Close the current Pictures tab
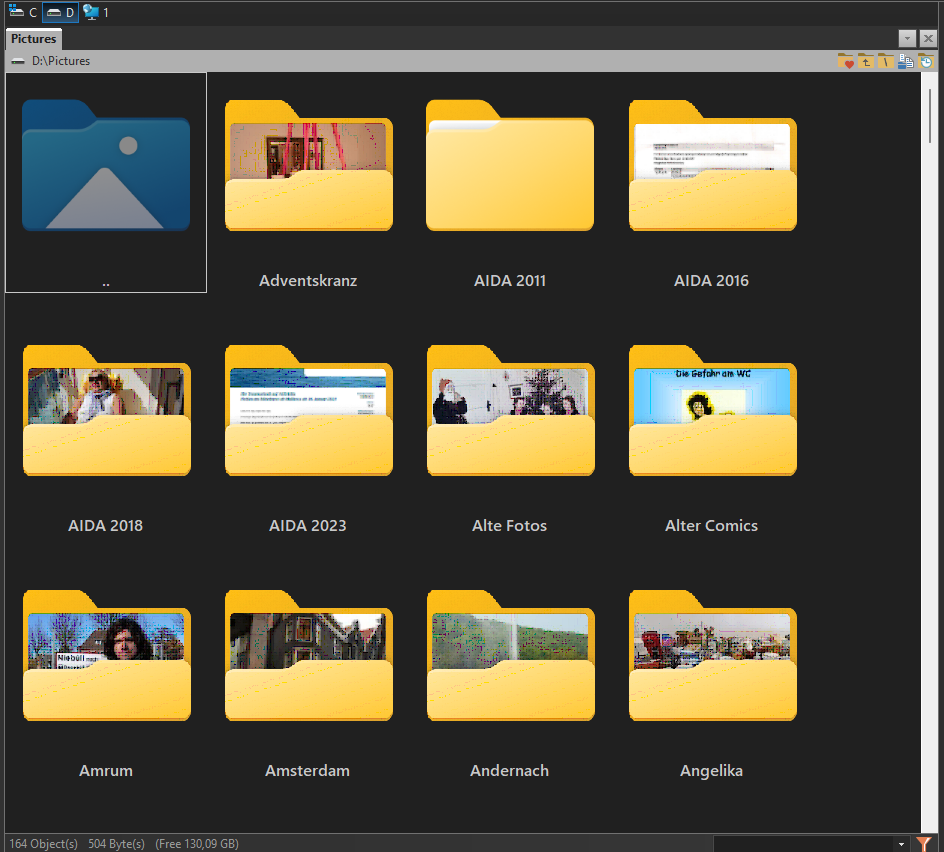 pyautogui.click(x=928, y=38)
